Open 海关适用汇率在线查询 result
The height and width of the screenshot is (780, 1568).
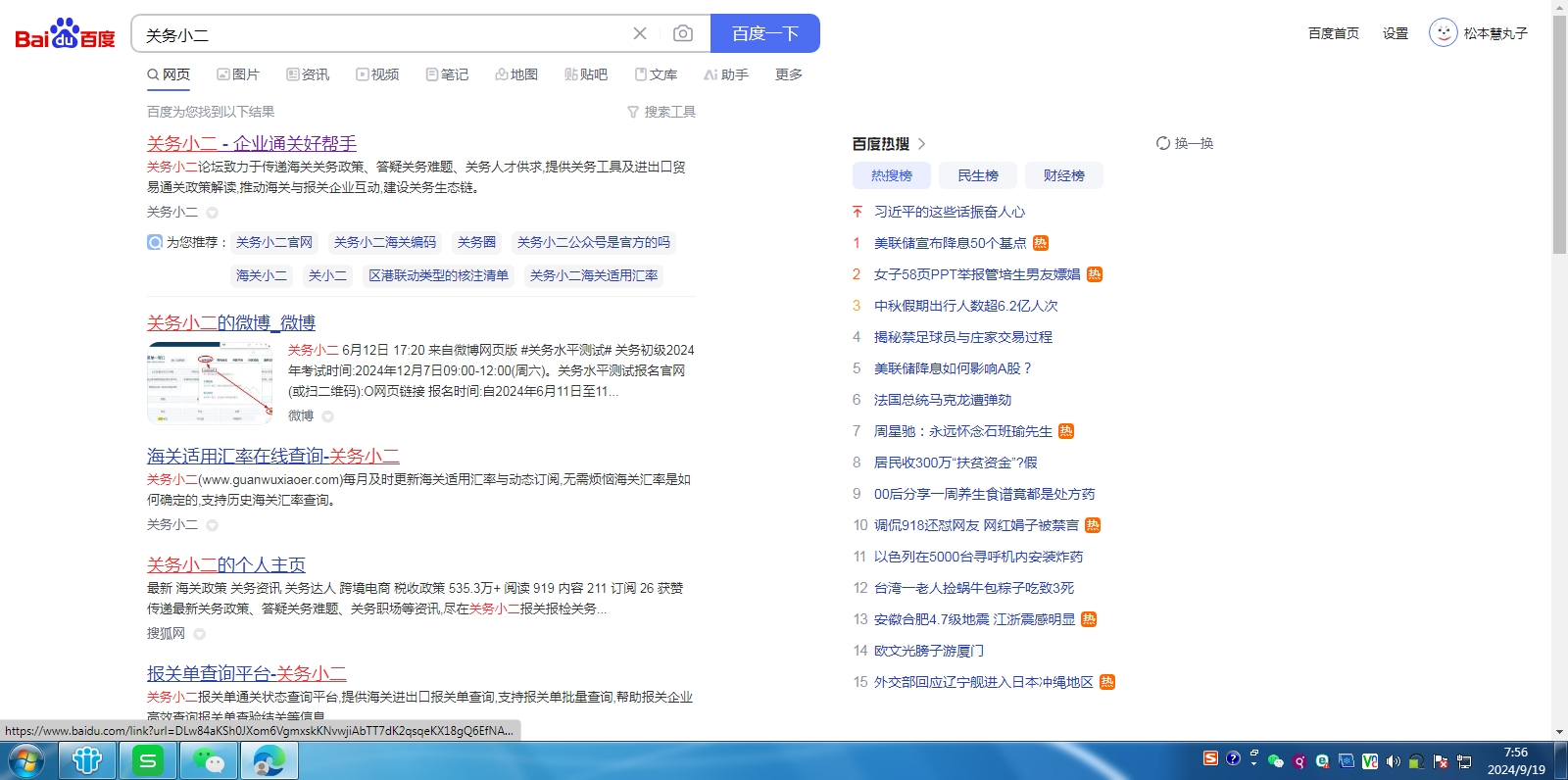273,456
